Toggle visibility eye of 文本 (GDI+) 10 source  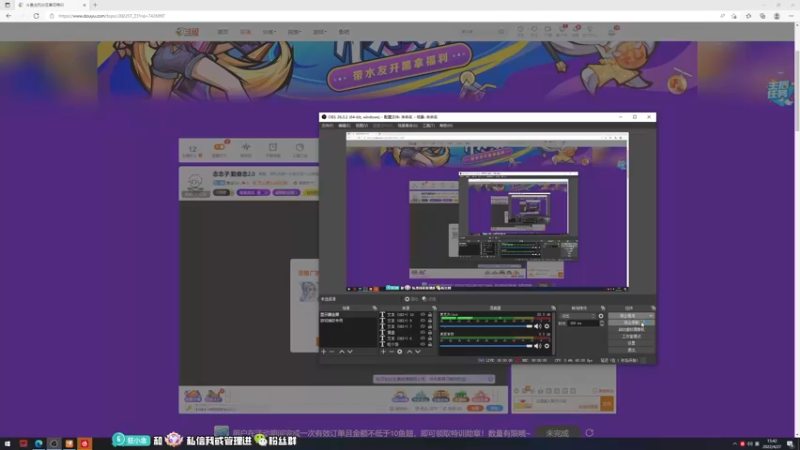(422, 315)
